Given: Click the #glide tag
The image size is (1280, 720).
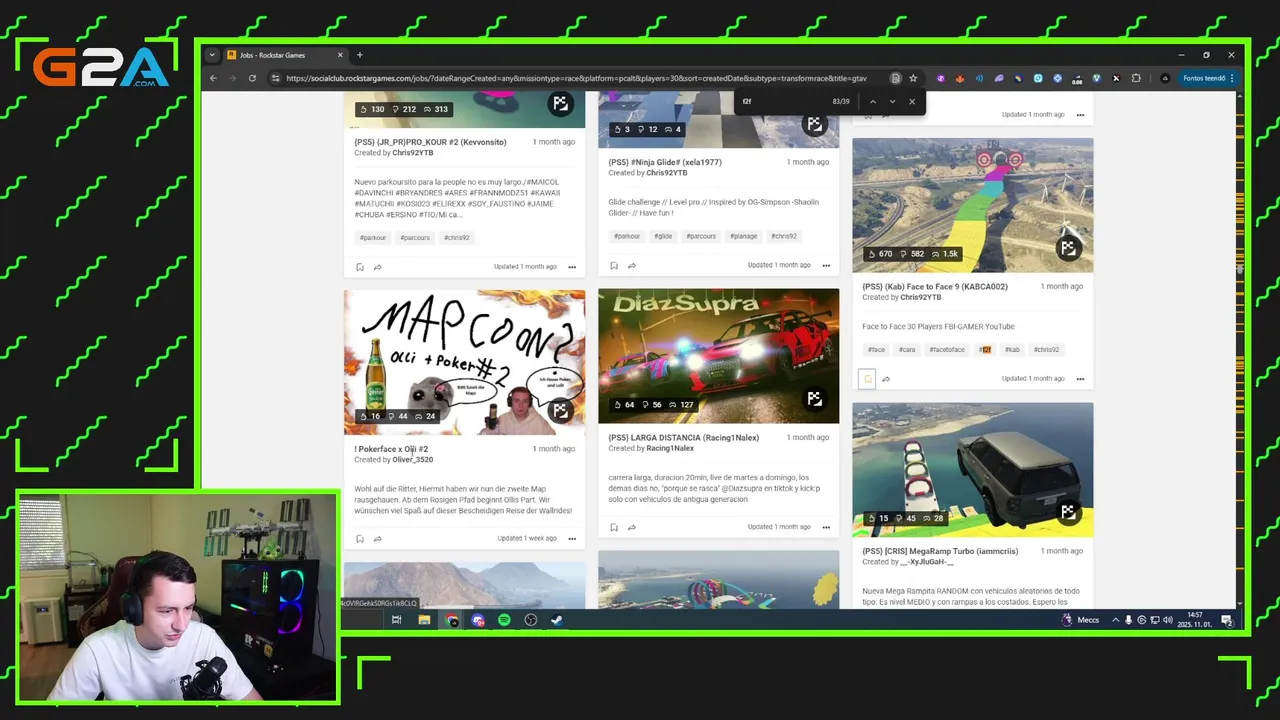Looking at the screenshot, I should [x=663, y=236].
